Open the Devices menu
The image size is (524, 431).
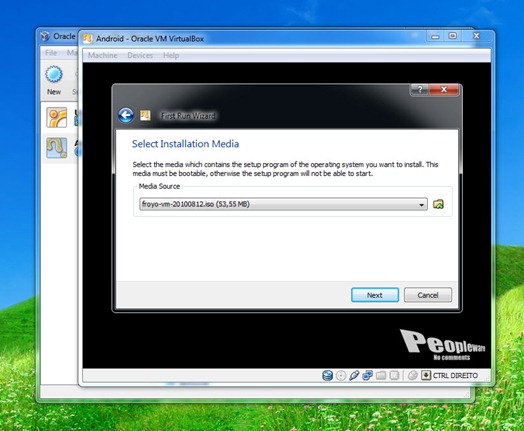point(140,55)
